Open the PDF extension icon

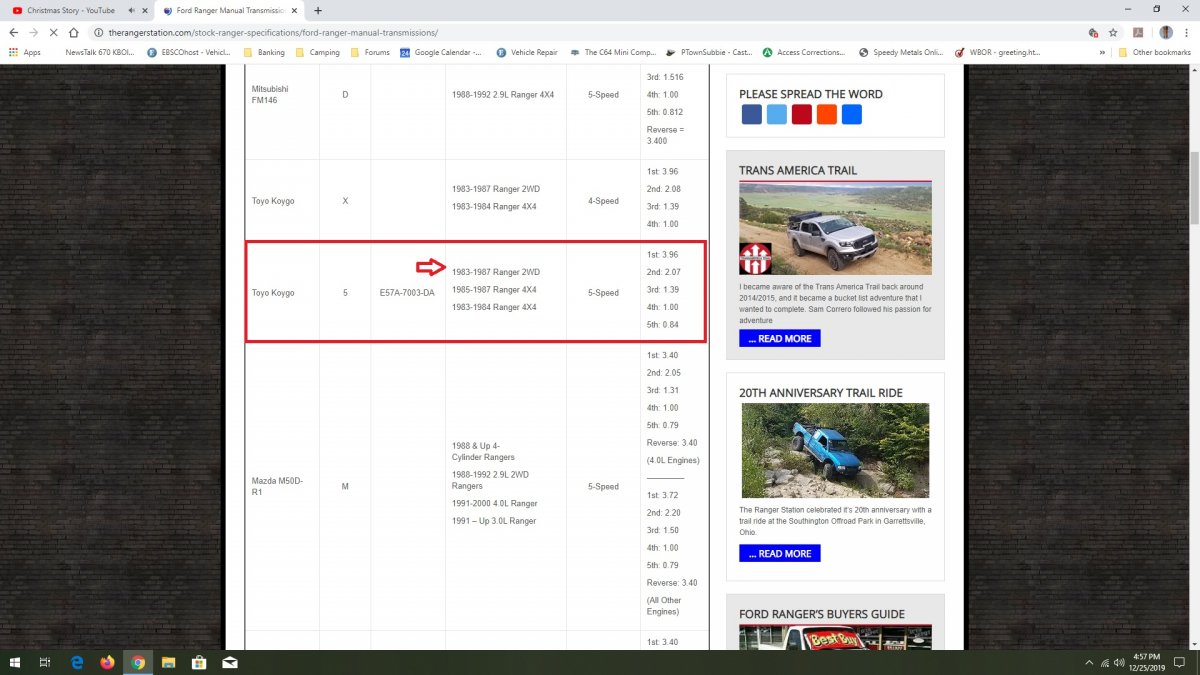click(1139, 32)
